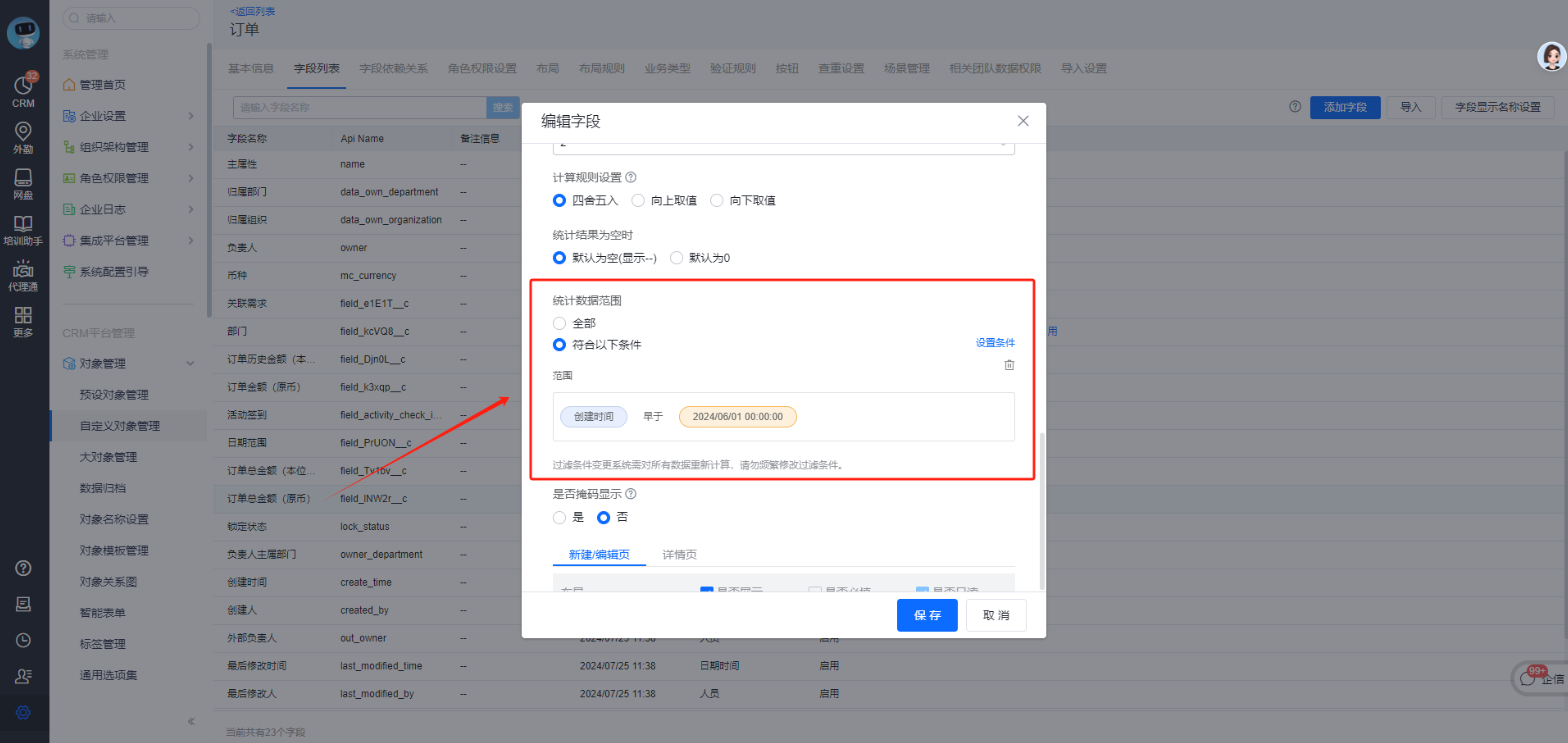Close the 编辑字段 dialog
The image size is (1568, 743).
1023,121
